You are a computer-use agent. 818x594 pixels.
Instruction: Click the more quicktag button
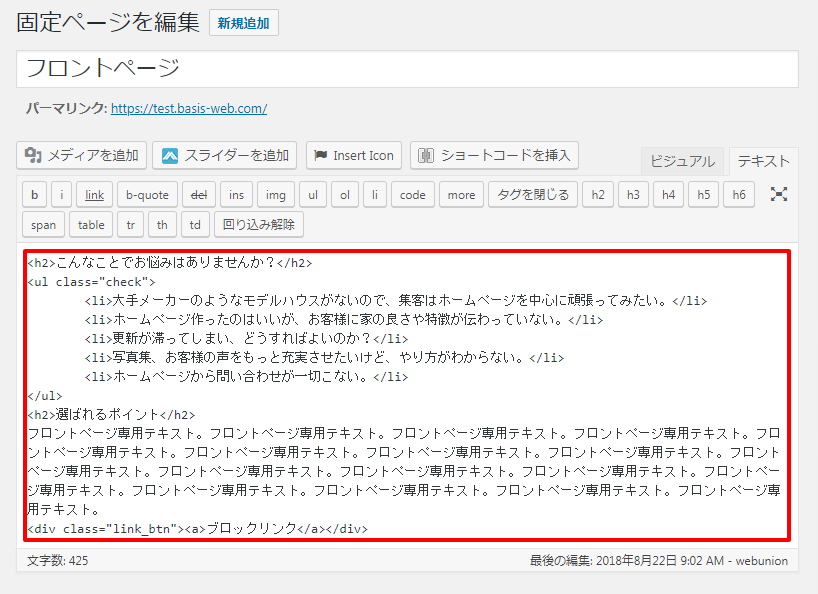click(461, 195)
